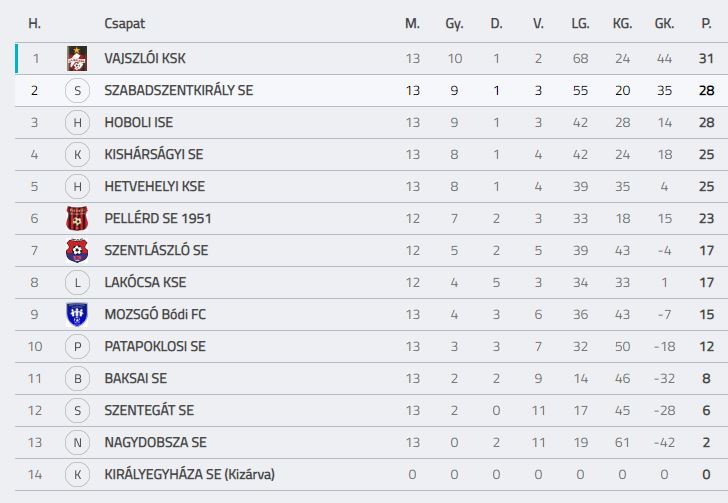Select the SZENTEGÁT SE team name
Image resolution: width=728 pixels, height=503 pixels.
149,411
